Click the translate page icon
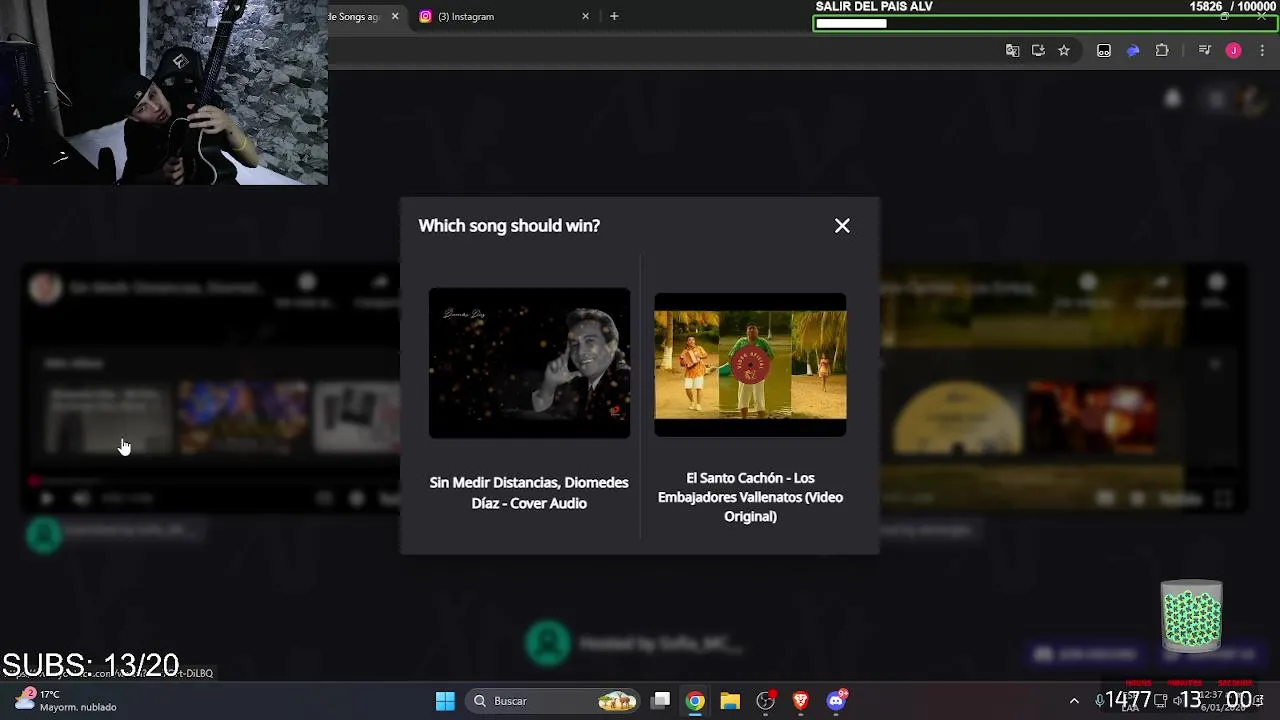This screenshot has width=1280, height=720. 1012,51
